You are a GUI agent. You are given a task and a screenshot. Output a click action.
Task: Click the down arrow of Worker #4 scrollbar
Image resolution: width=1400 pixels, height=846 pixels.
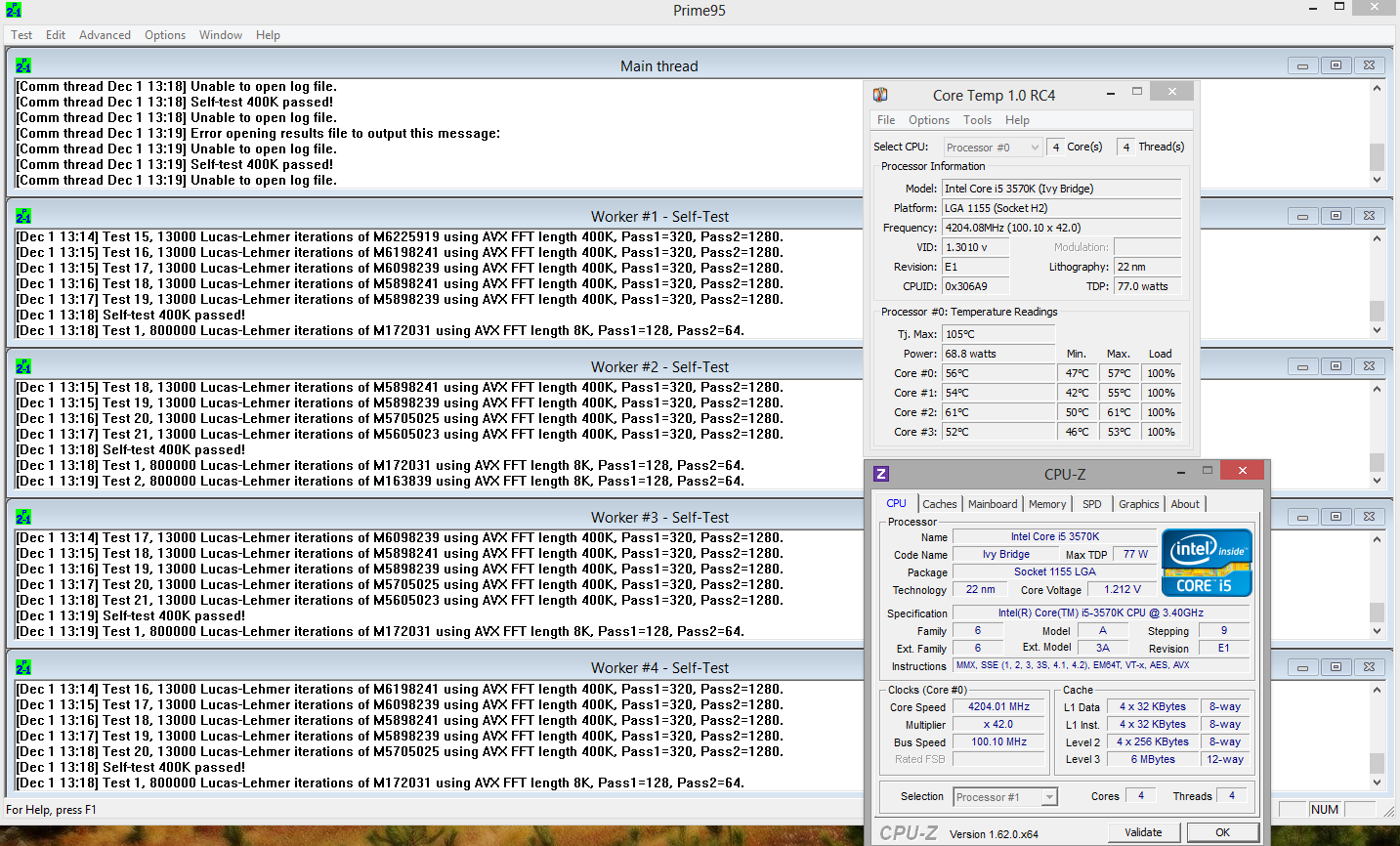tap(1377, 783)
